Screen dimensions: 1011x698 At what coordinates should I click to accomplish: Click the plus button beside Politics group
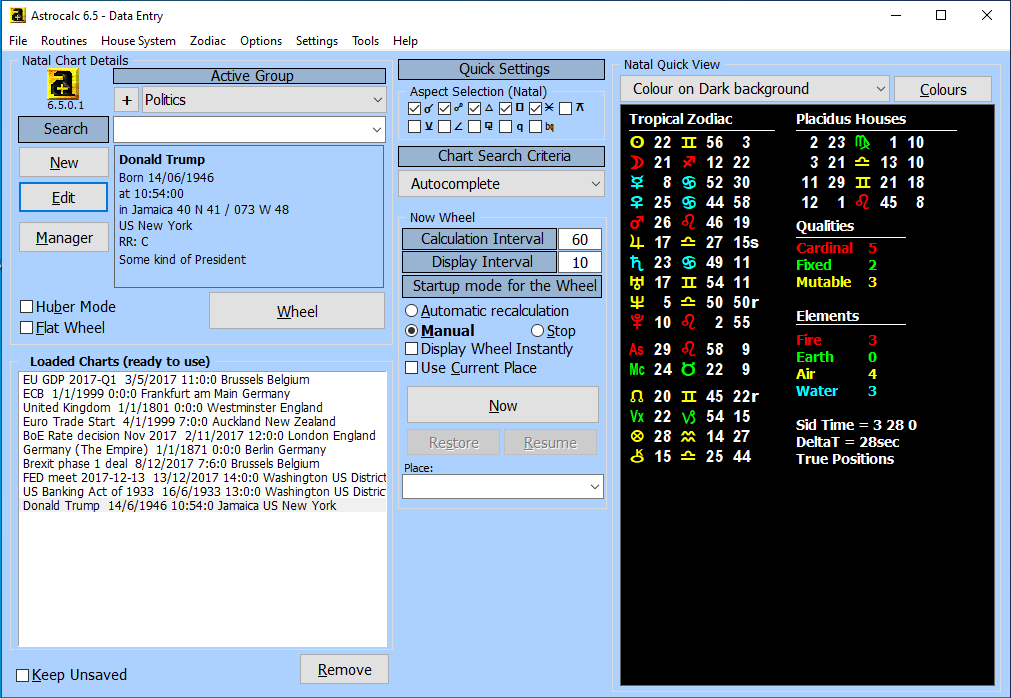[x=127, y=100]
